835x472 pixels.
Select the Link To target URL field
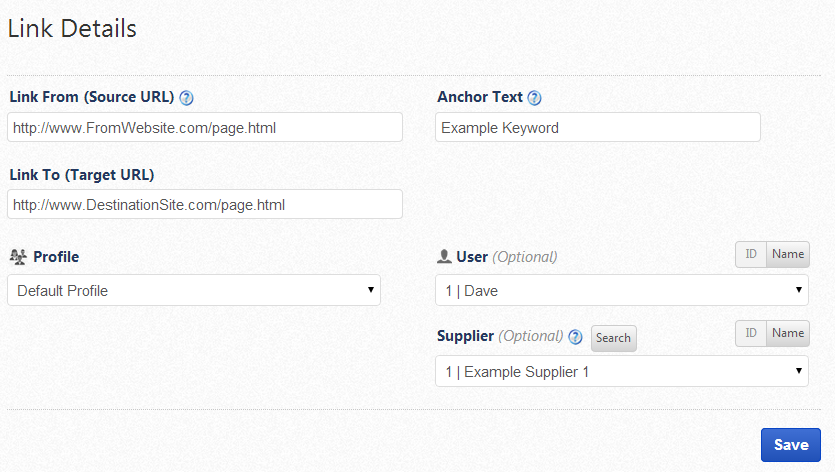tap(204, 204)
